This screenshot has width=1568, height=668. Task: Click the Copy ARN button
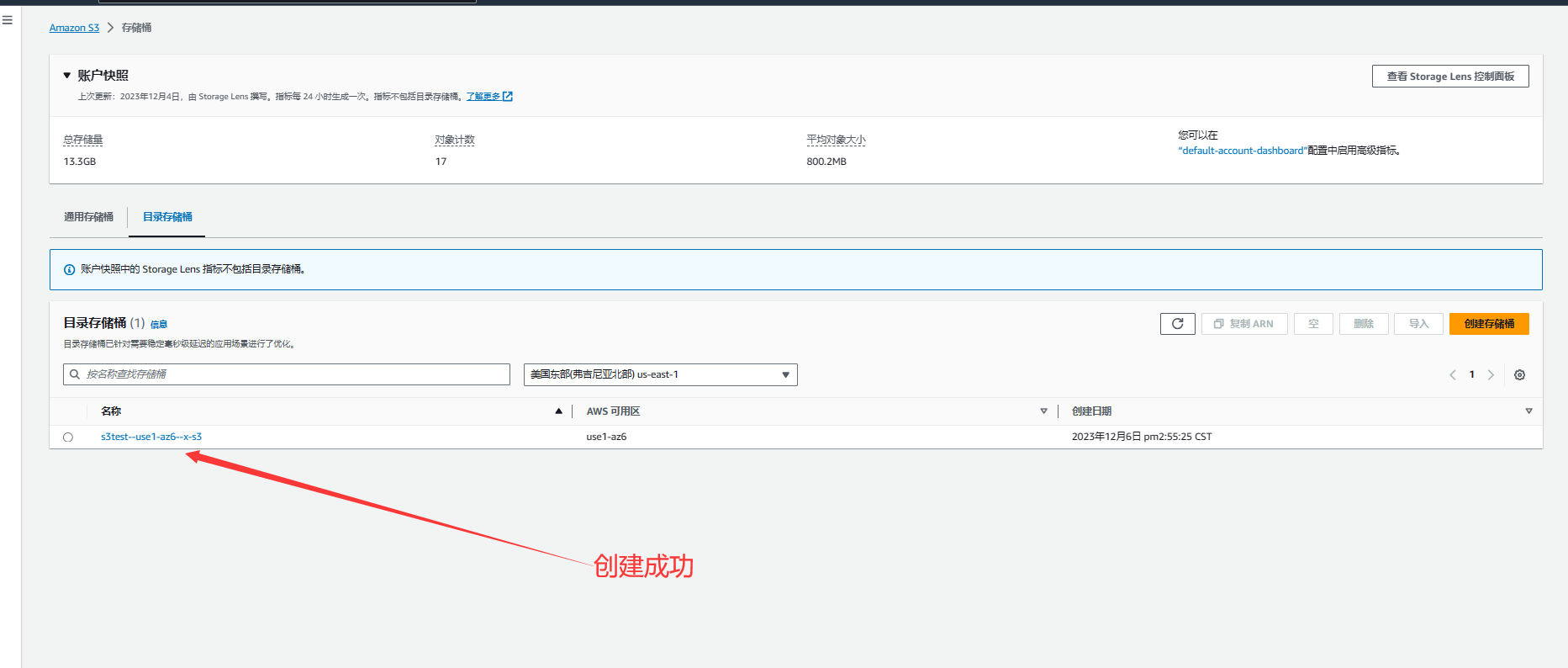(x=1244, y=324)
